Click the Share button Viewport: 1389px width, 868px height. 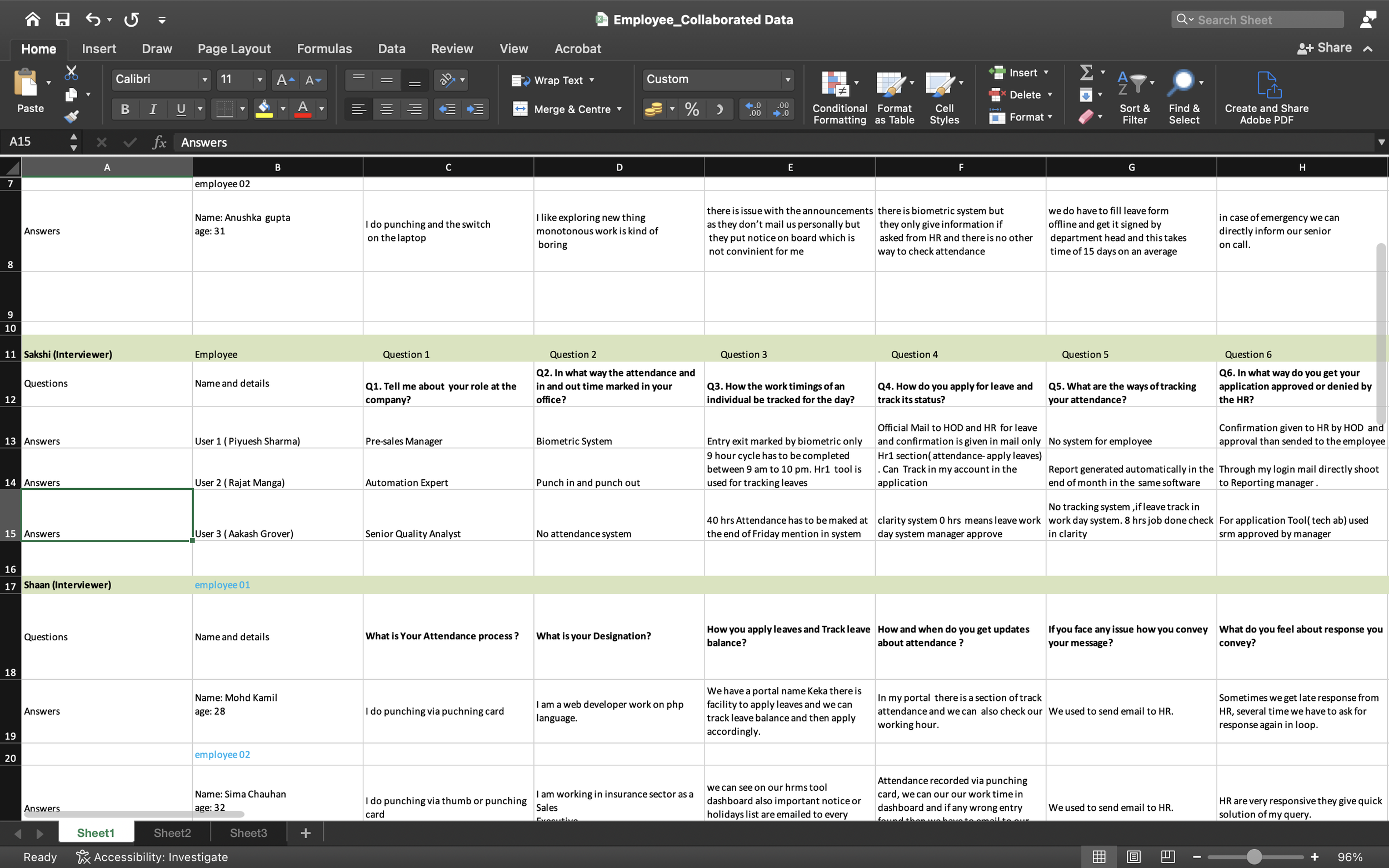[x=1324, y=48]
